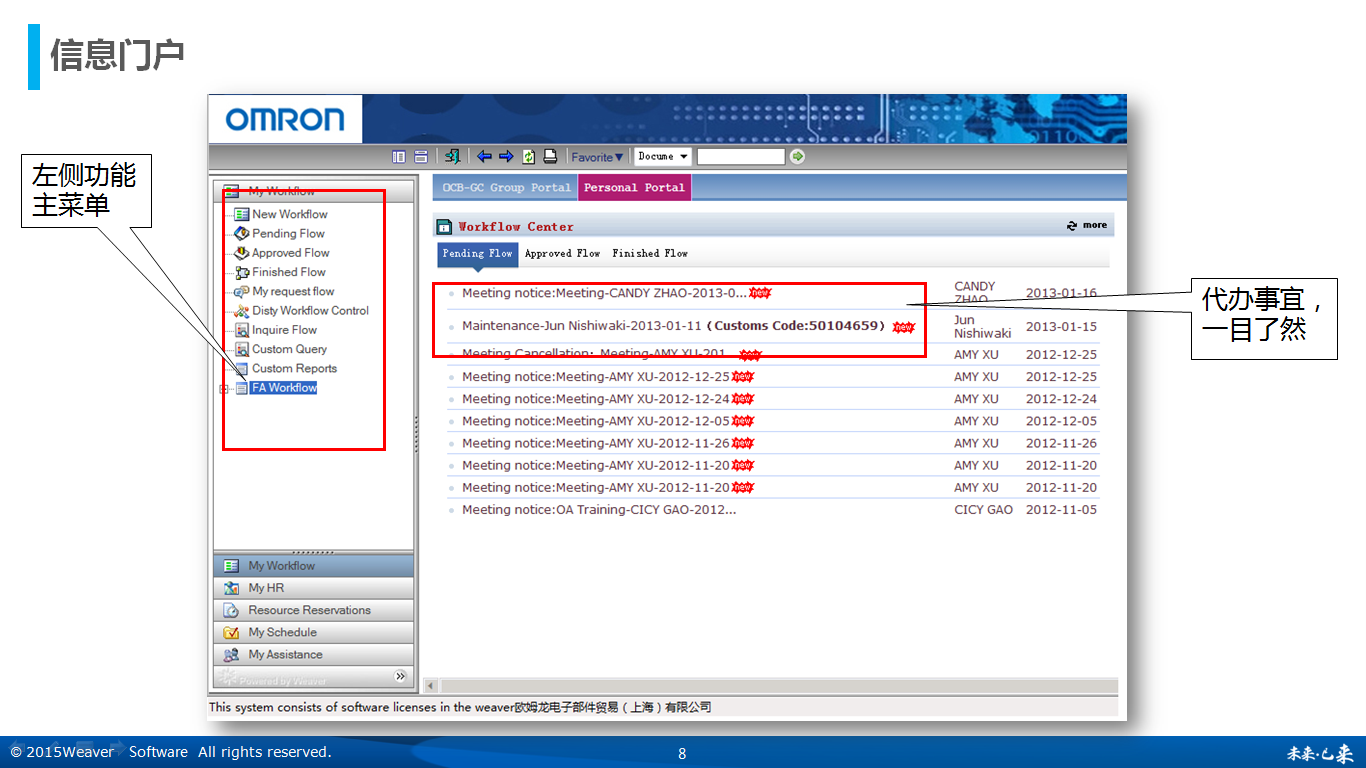Toggle the top banner layout icon
Viewport: 1366px width, 768px height.
420,157
